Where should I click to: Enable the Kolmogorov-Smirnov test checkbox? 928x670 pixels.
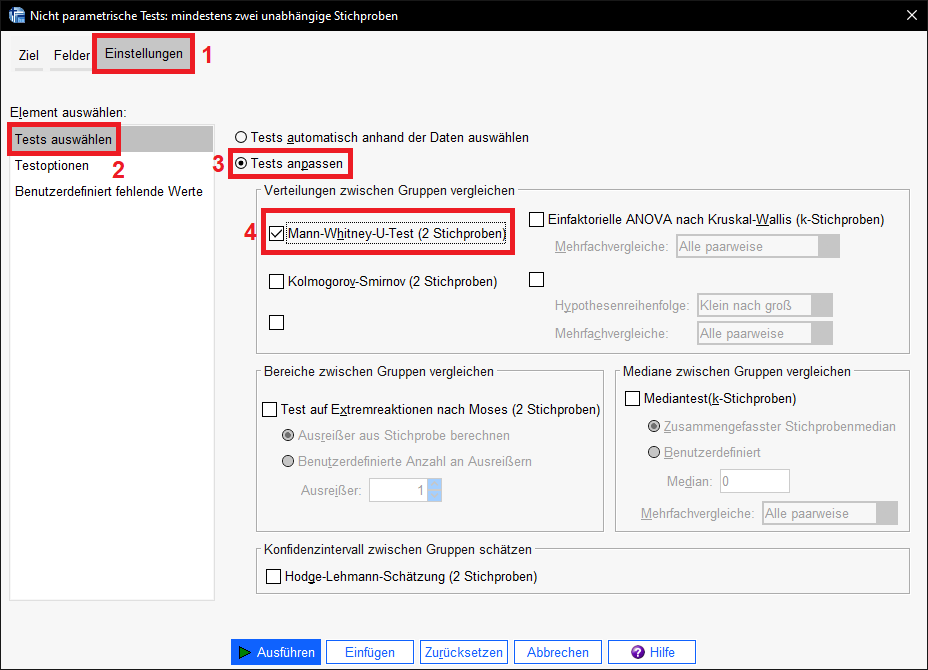277,282
